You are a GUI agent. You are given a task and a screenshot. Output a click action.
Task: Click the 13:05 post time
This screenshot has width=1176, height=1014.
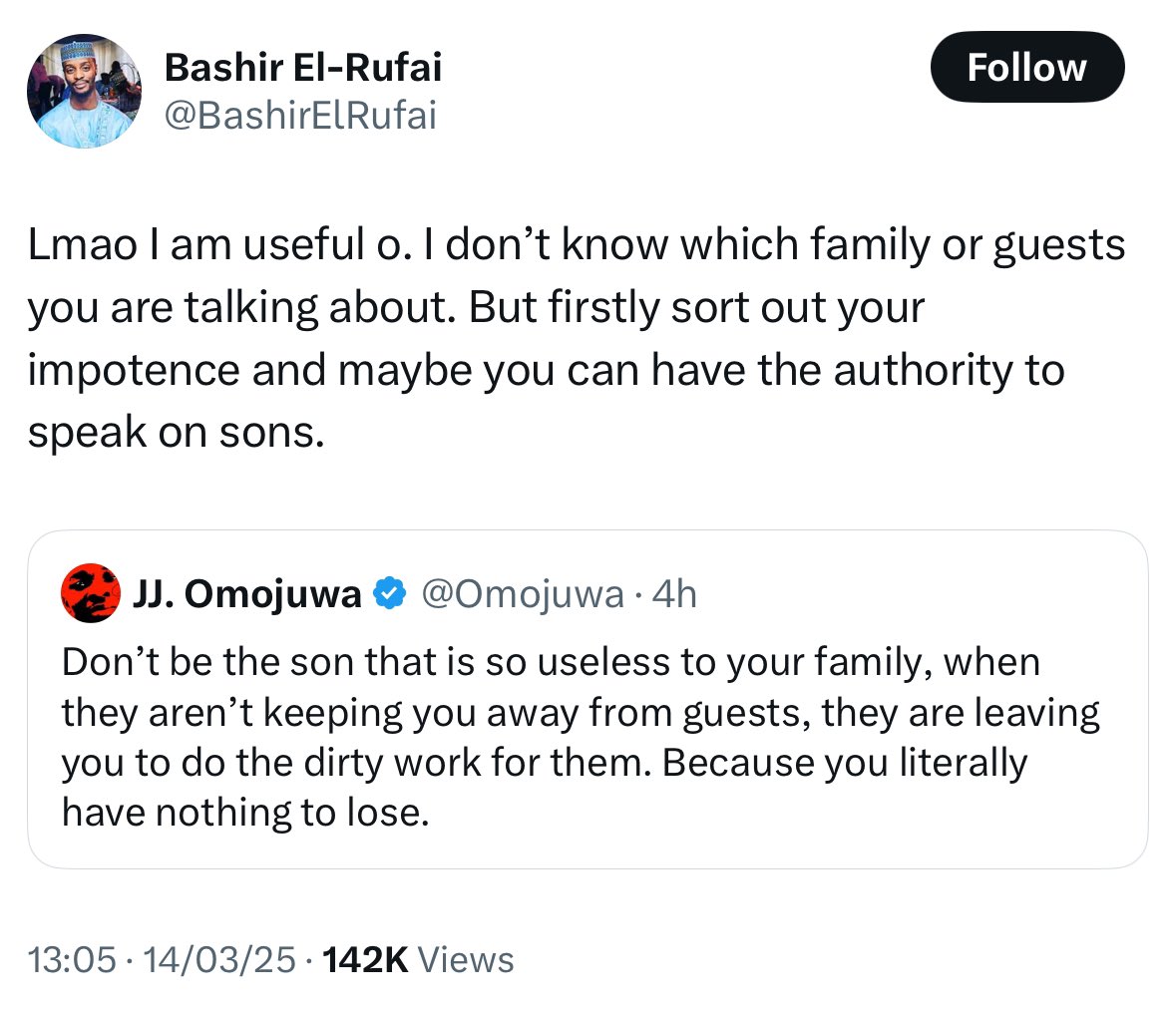pos(72,960)
